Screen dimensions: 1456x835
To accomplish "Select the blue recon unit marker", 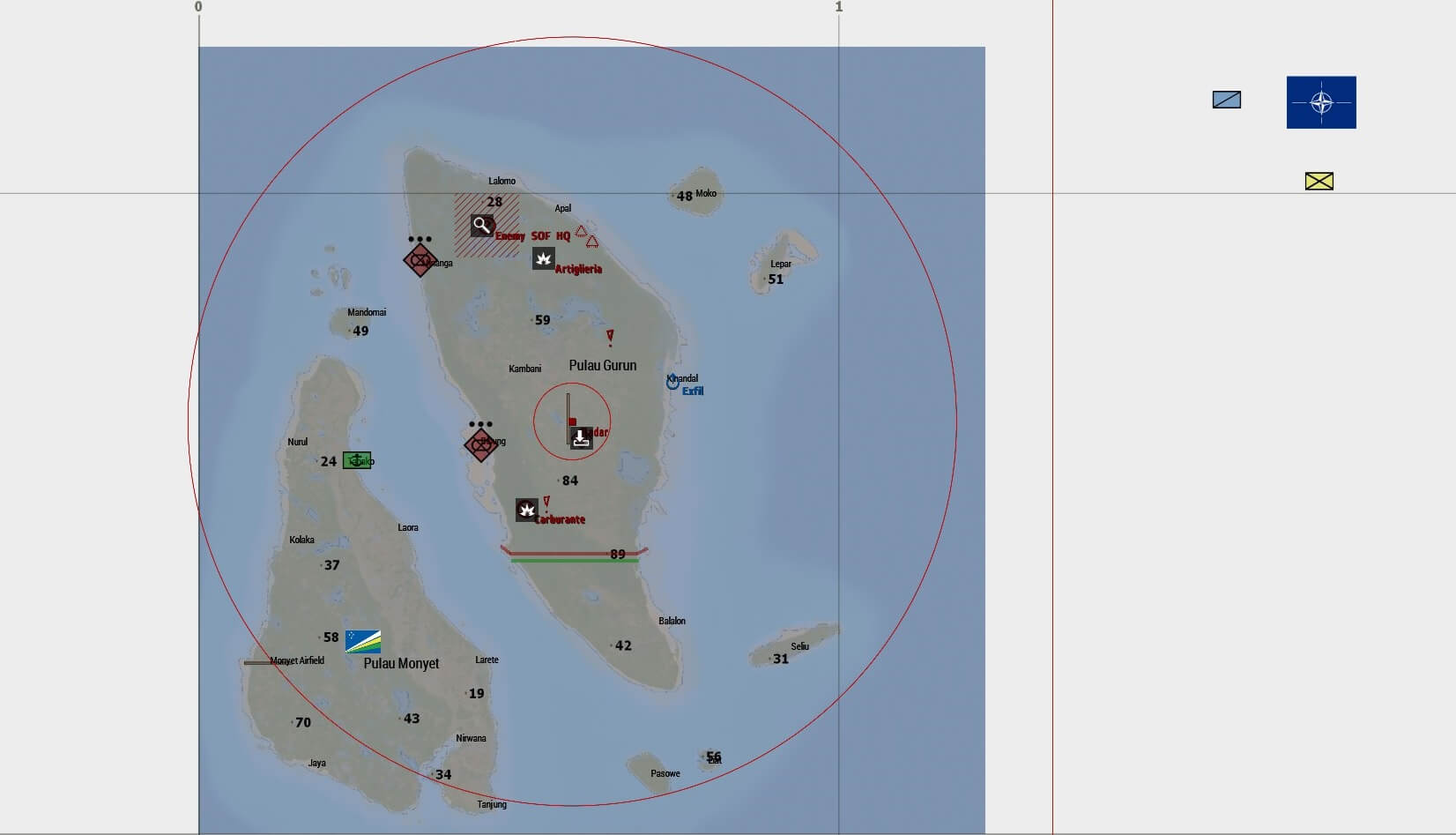I will (x=1226, y=100).
